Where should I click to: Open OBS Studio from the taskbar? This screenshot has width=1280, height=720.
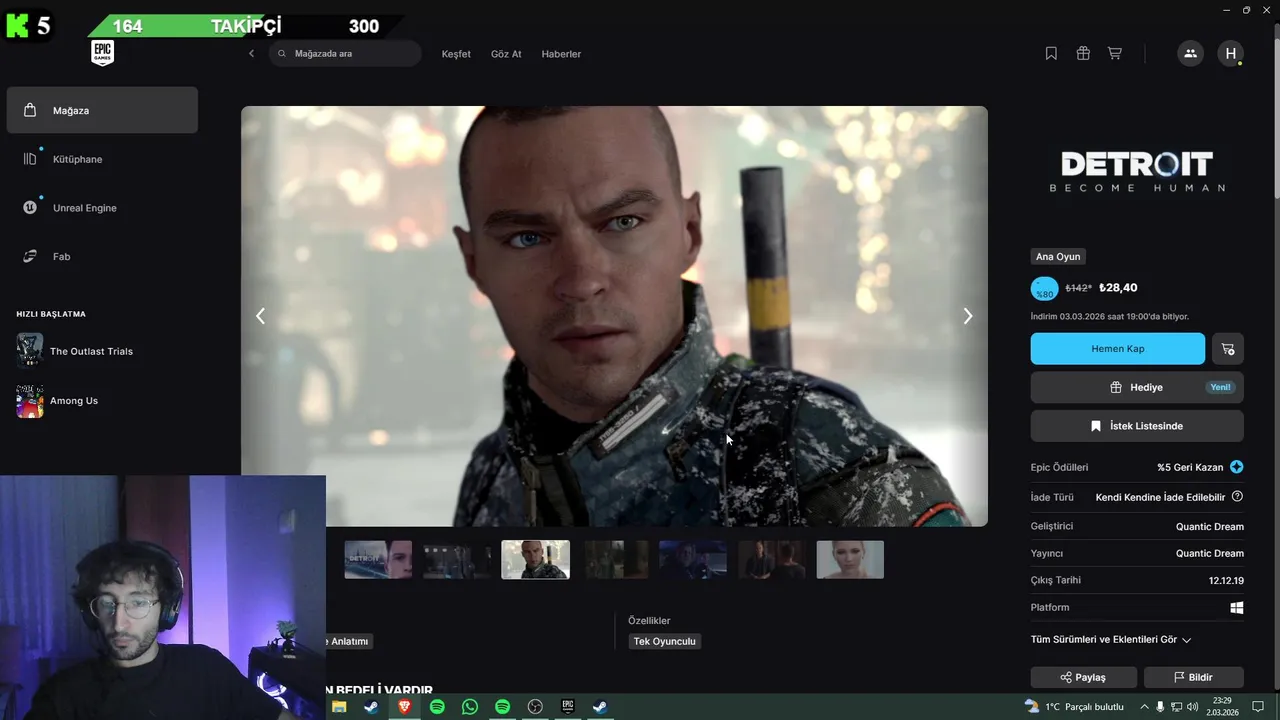[x=535, y=707]
